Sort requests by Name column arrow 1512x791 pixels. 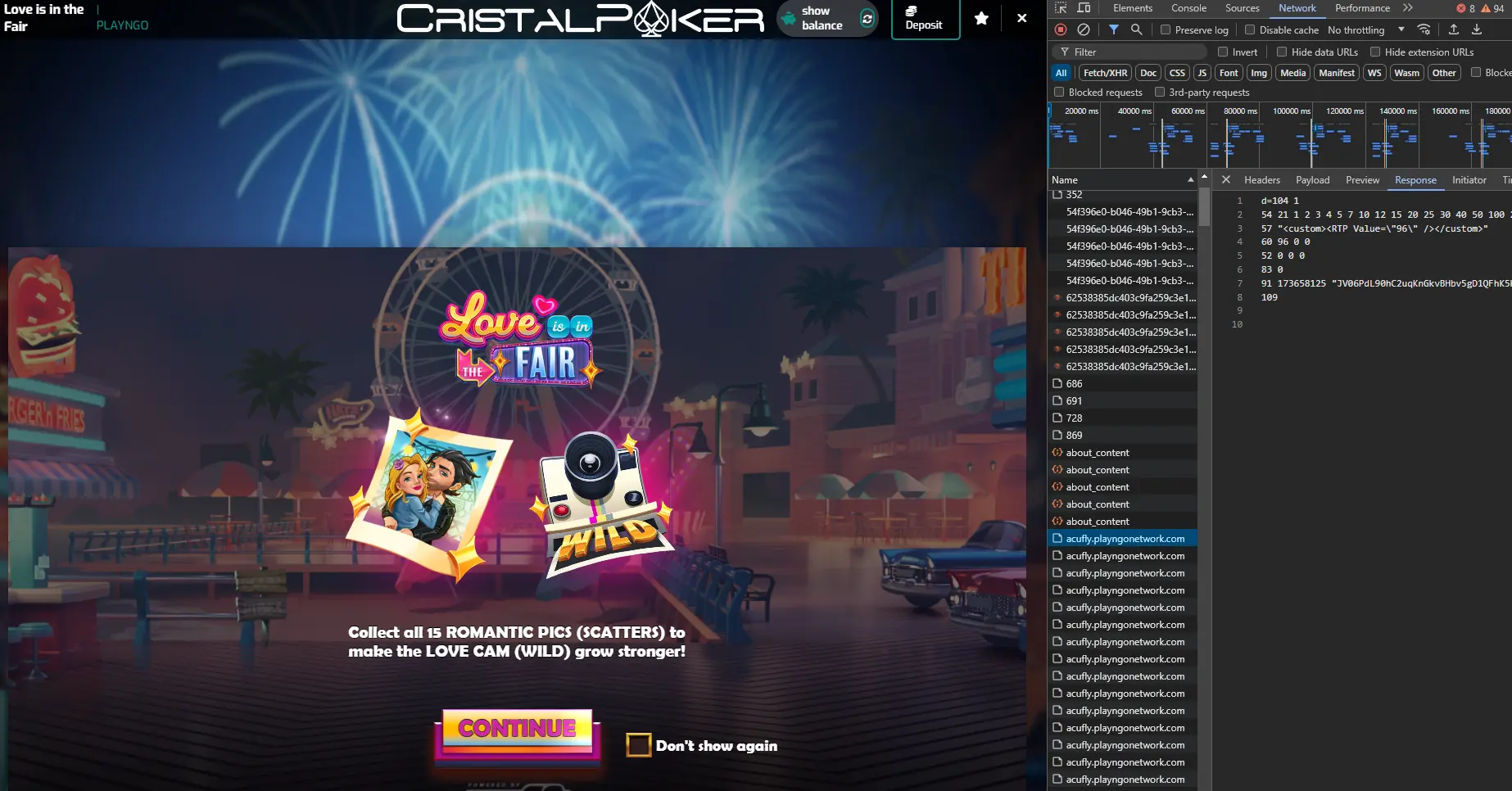(x=1190, y=179)
